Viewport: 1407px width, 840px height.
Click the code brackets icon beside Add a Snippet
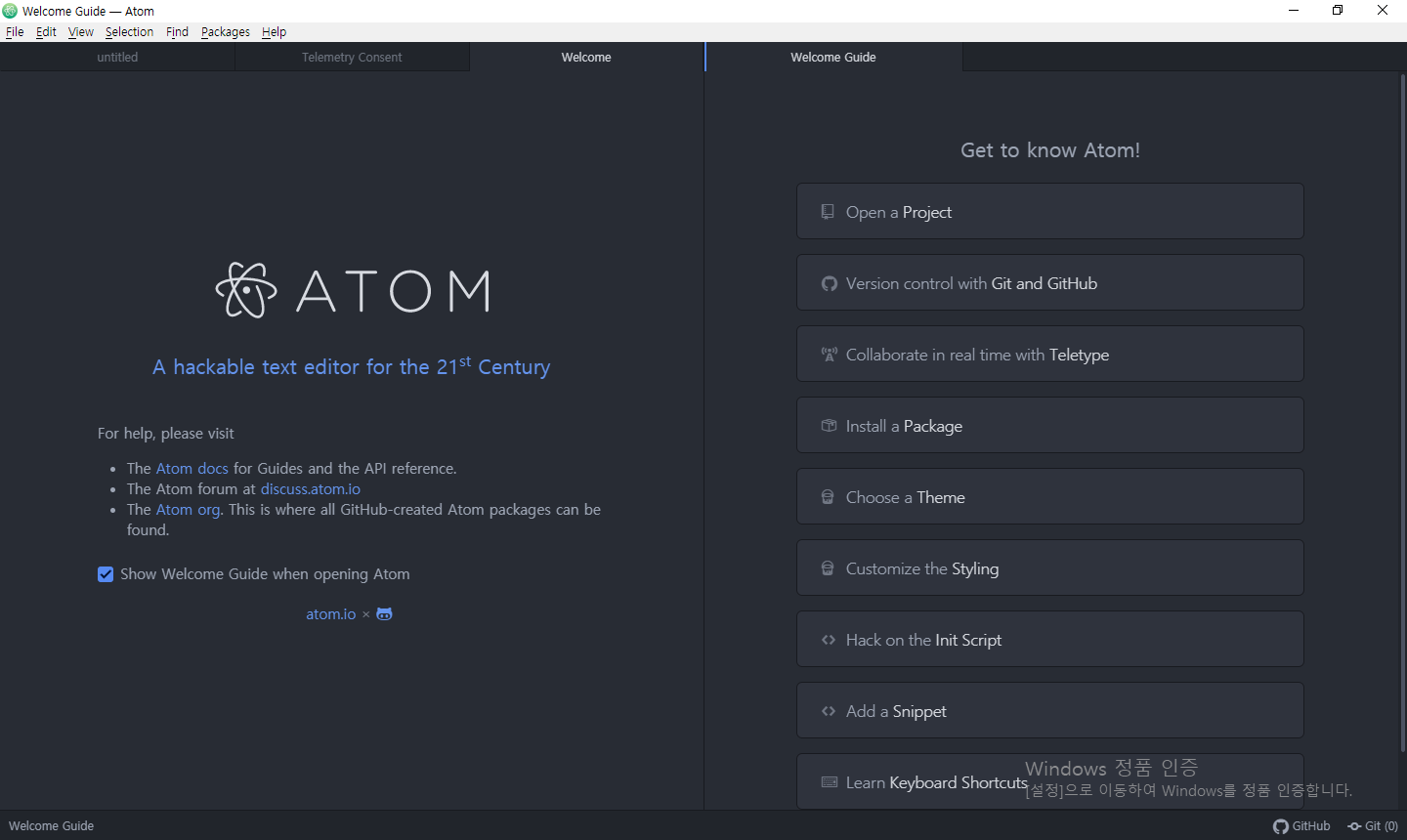tap(829, 711)
